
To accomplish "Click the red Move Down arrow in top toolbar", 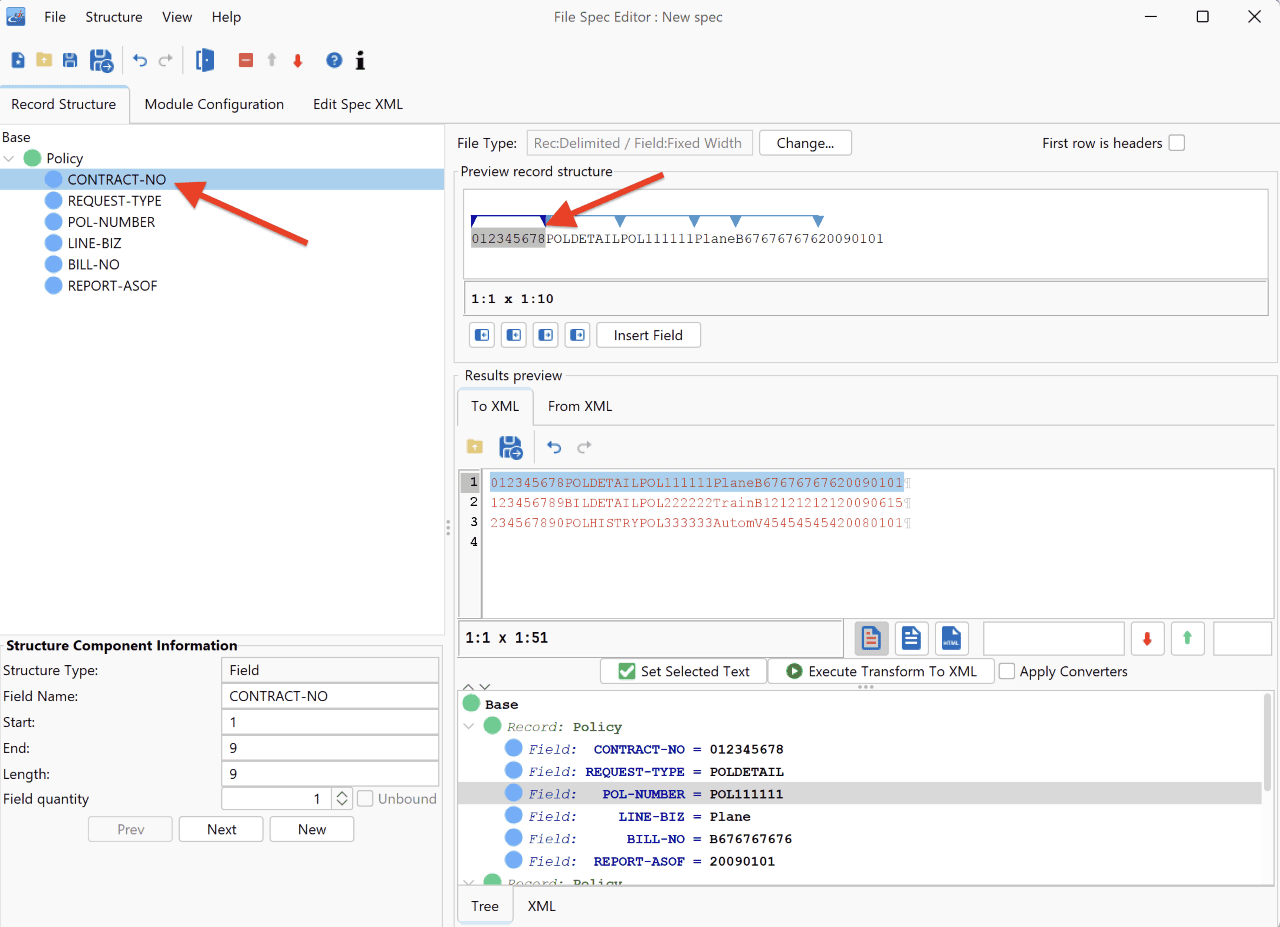I will (x=297, y=61).
